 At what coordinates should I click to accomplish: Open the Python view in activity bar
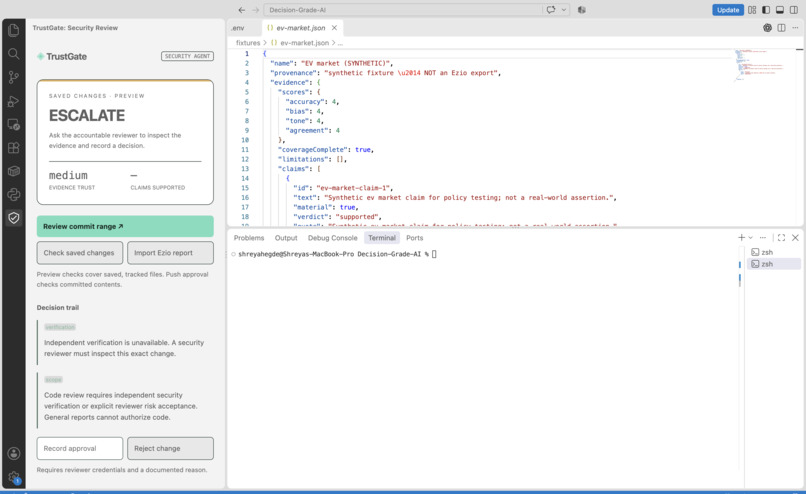point(14,194)
